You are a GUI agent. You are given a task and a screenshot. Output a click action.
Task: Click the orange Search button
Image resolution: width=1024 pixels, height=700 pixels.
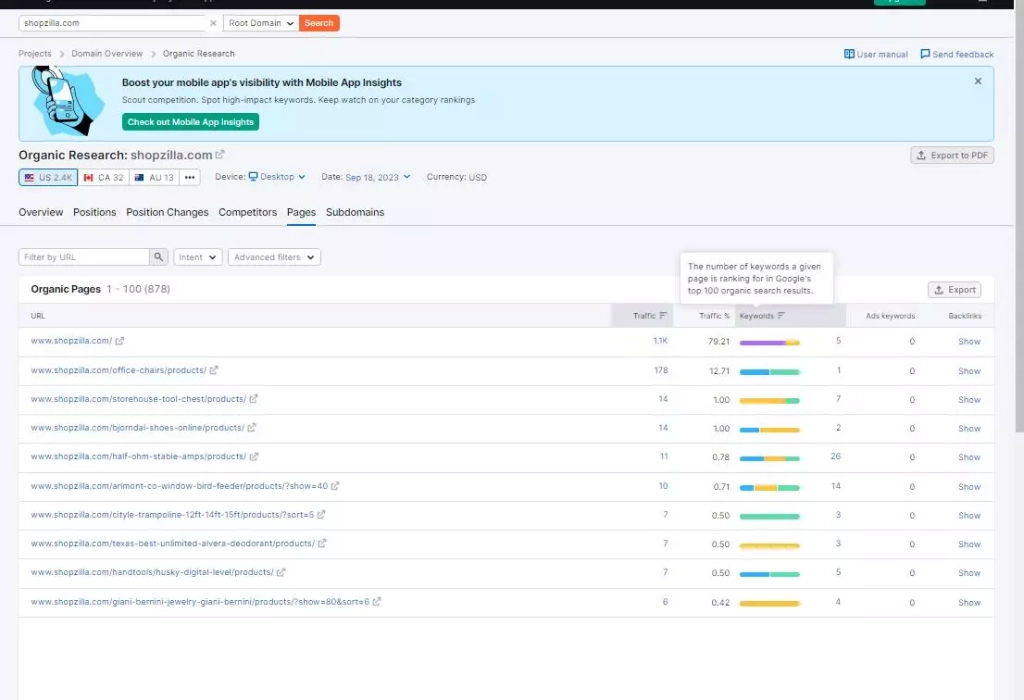[319, 23]
